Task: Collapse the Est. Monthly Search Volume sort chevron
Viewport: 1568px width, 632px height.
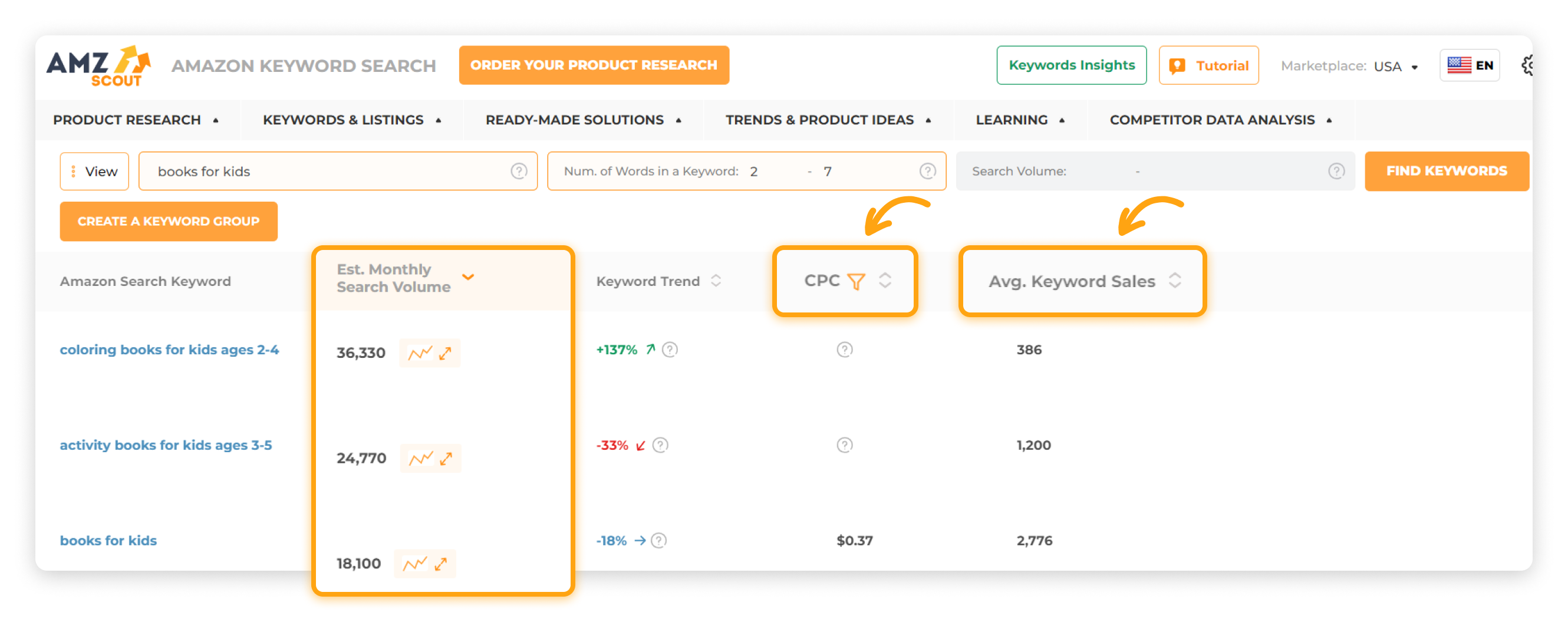Action: tap(469, 276)
